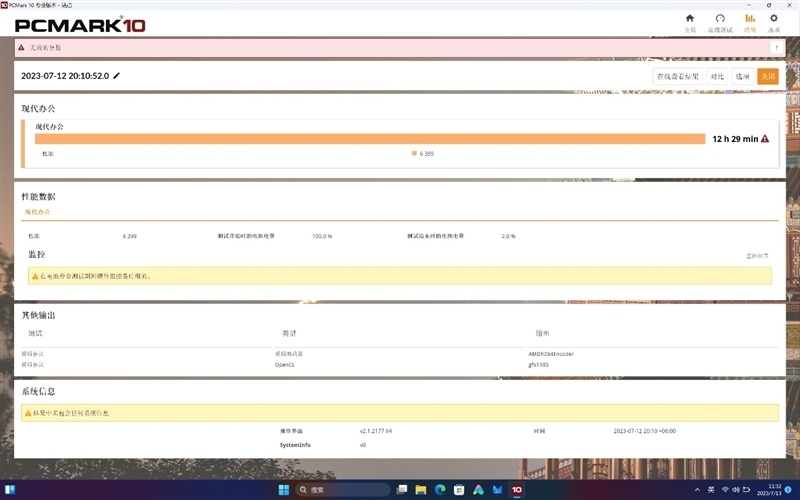Click the time value 2023-07-12 20:10 +08:00

[x=644, y=431]
